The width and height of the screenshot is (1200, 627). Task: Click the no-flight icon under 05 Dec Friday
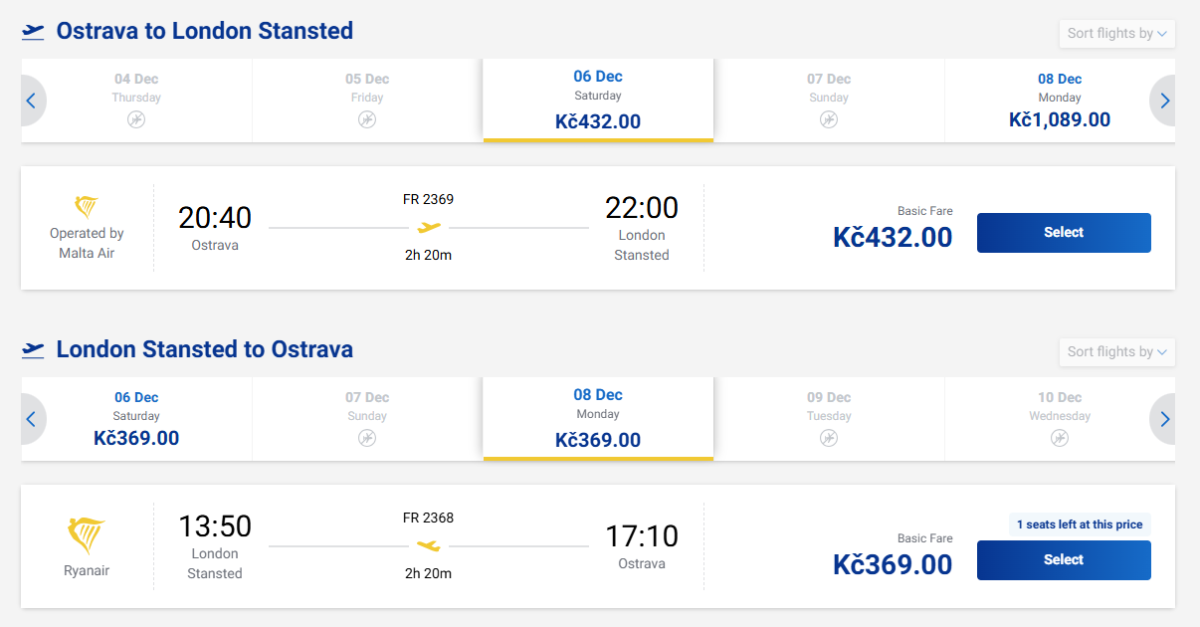367,120
